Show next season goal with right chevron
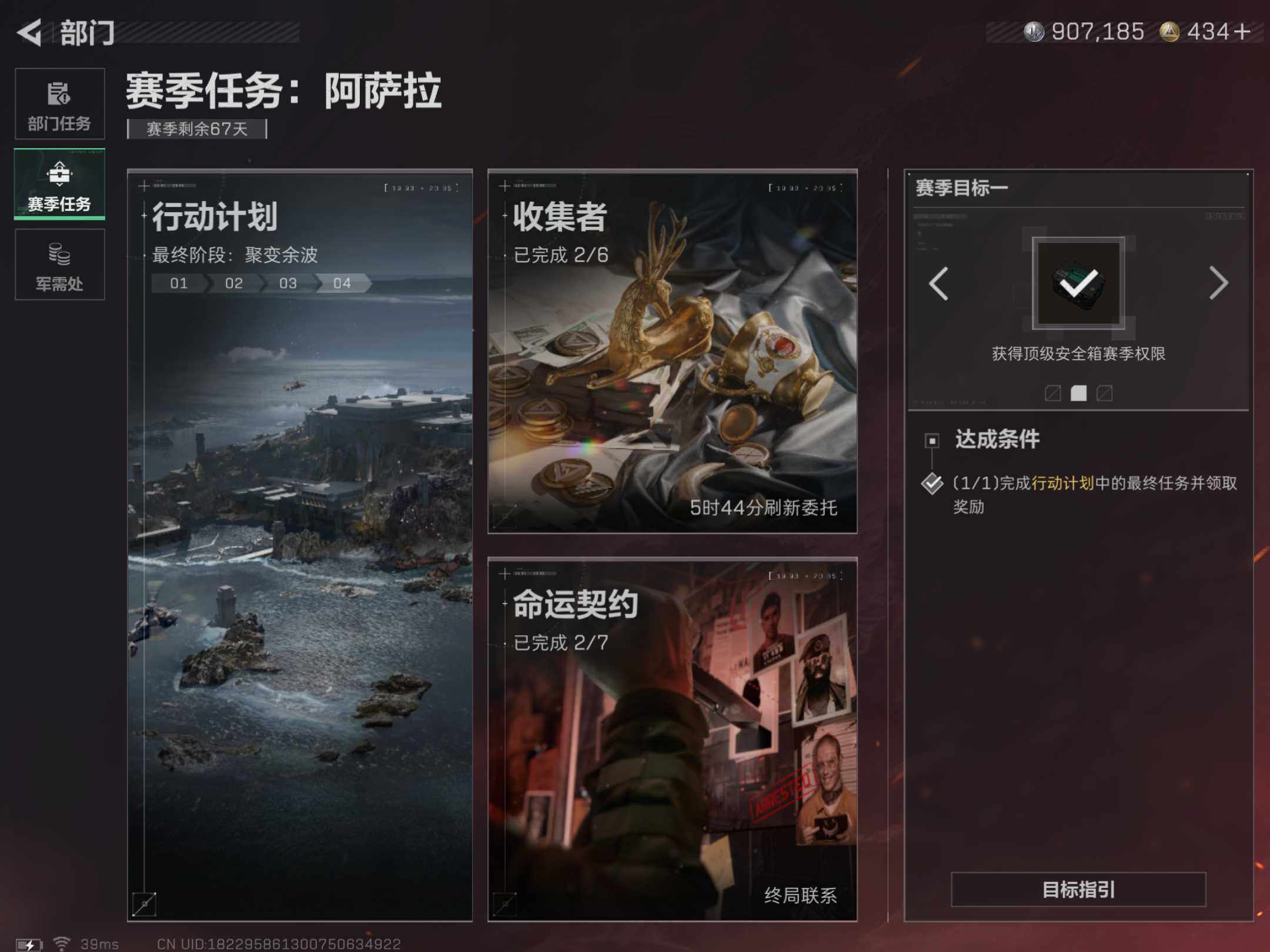 click(1218, 283)
